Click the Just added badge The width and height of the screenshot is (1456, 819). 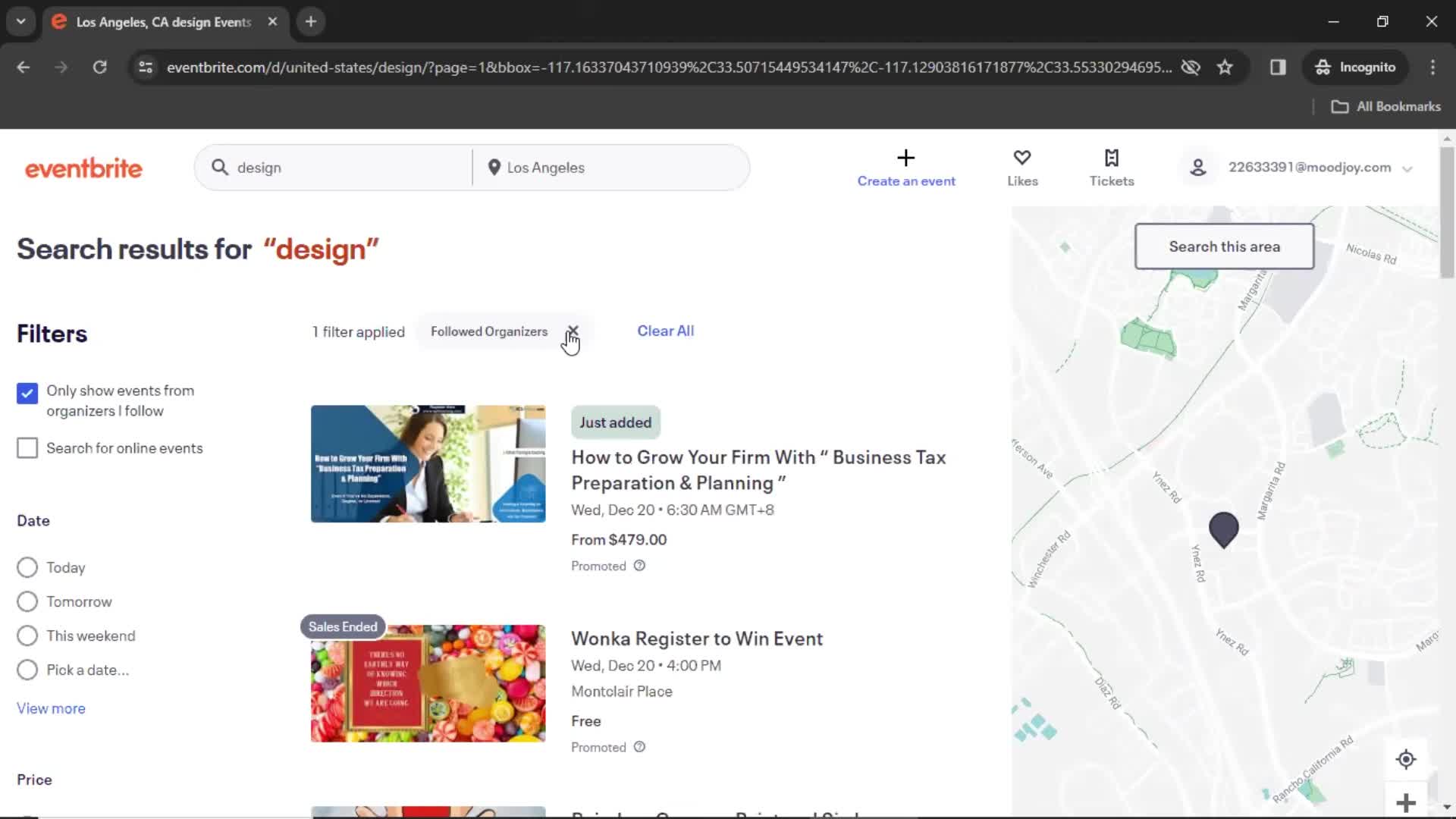(615, 422)
